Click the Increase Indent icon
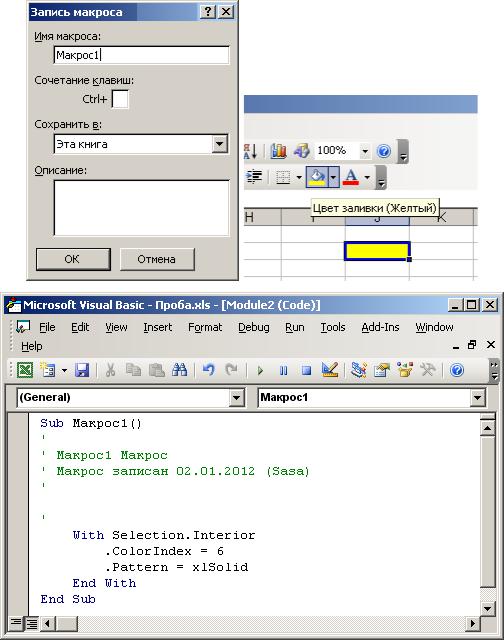504x640 pixels. (x=254, y=177)
